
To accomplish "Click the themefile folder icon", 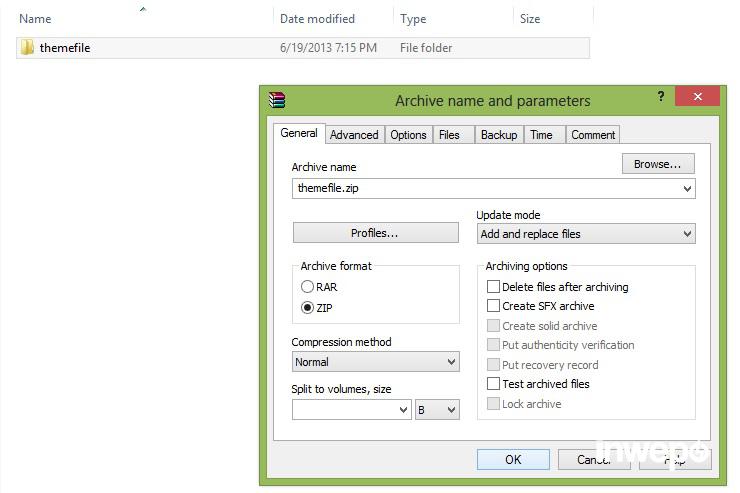I will (x=27, y=47).
